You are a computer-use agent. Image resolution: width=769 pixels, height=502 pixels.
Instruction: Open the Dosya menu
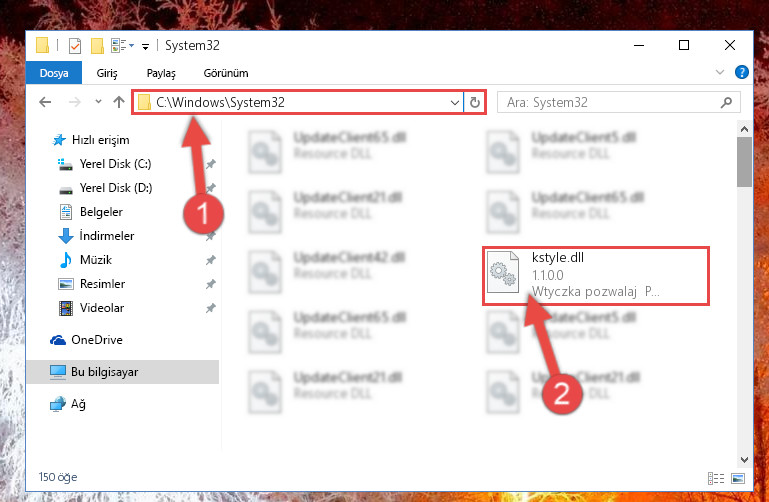pos(54,73)
